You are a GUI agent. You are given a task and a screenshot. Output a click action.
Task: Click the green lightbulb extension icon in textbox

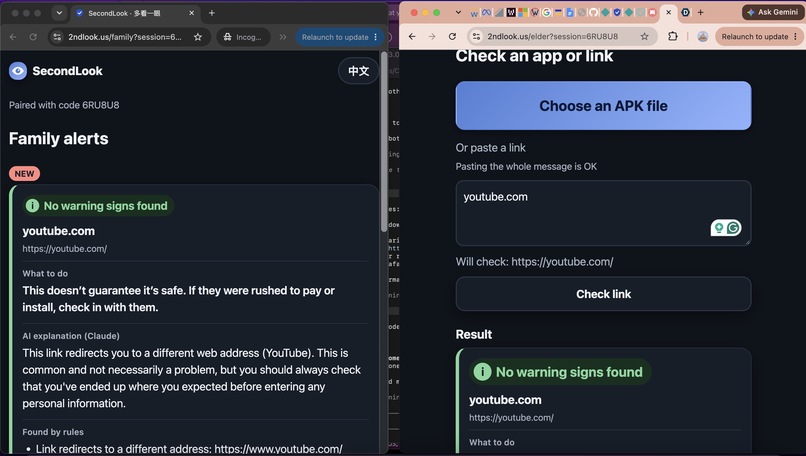719,228
